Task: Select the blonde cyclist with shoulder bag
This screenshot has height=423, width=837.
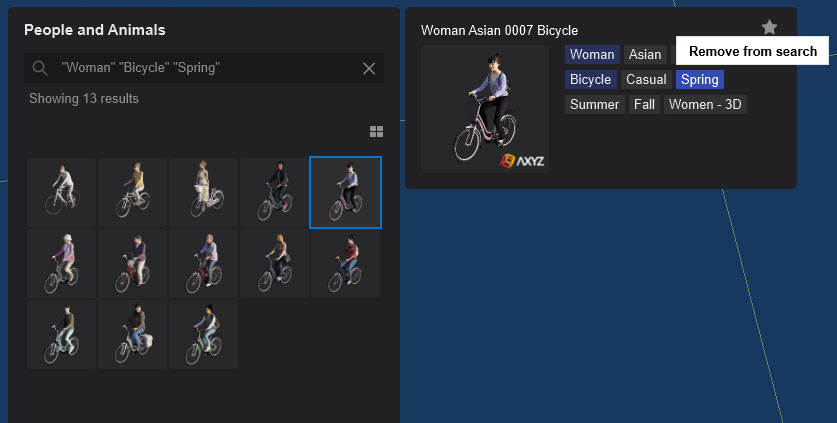Action: 275,263
